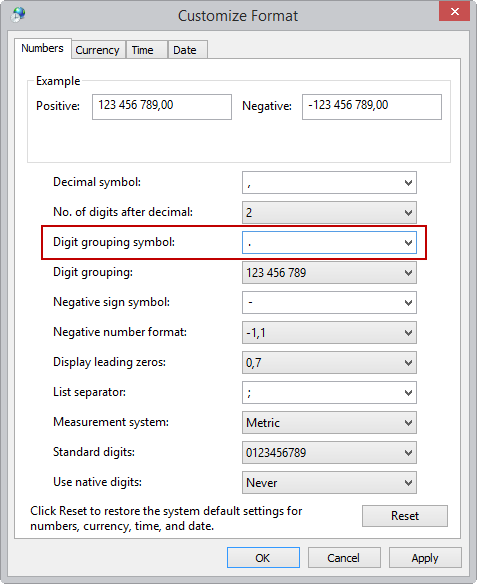Open the Time tab
The width and height of the screenshot is (477, 584).
pyautogui.click(x=143, y=50)
